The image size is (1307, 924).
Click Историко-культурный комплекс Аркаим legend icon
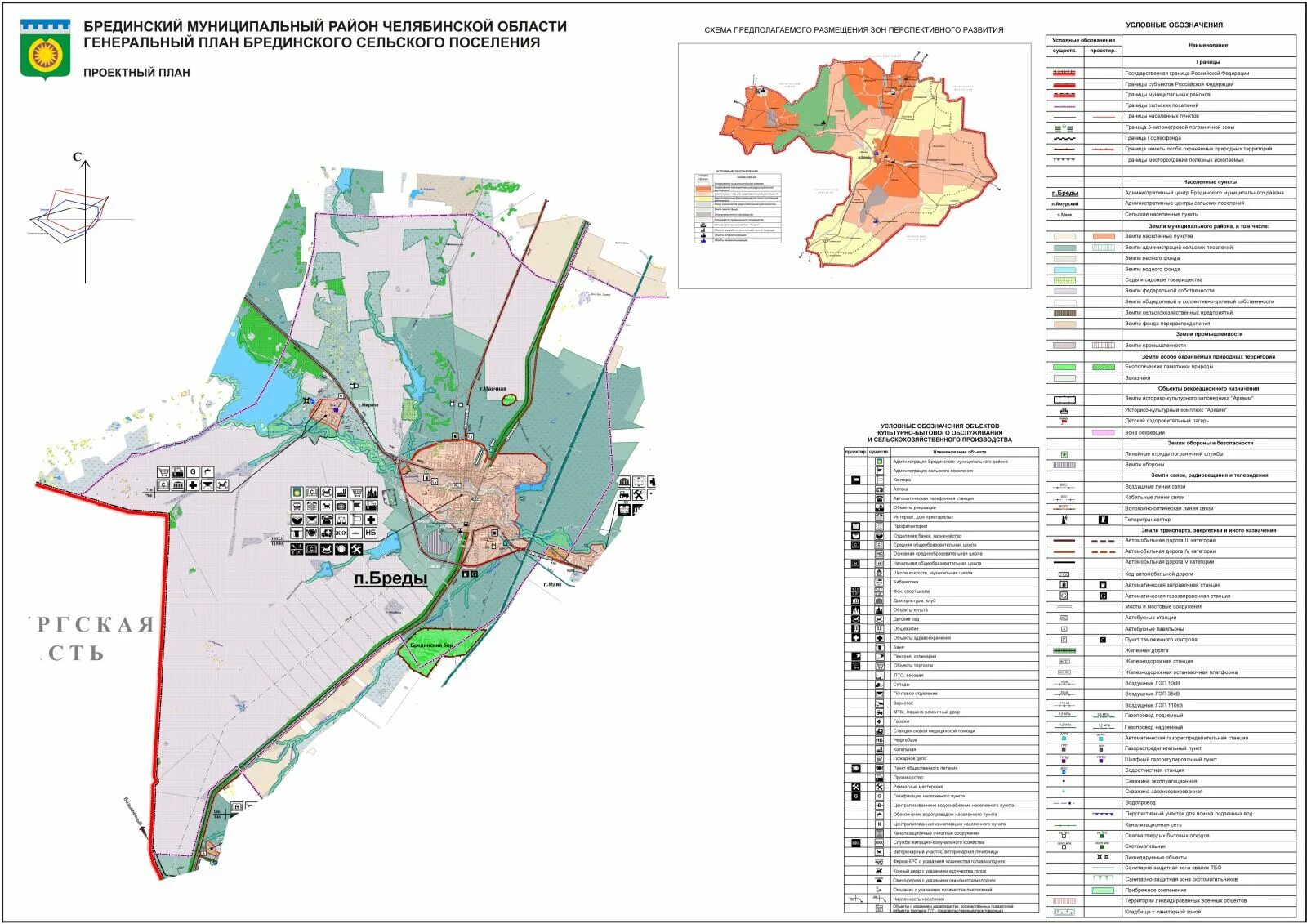pyautogui.click(x=1064, y=410)
